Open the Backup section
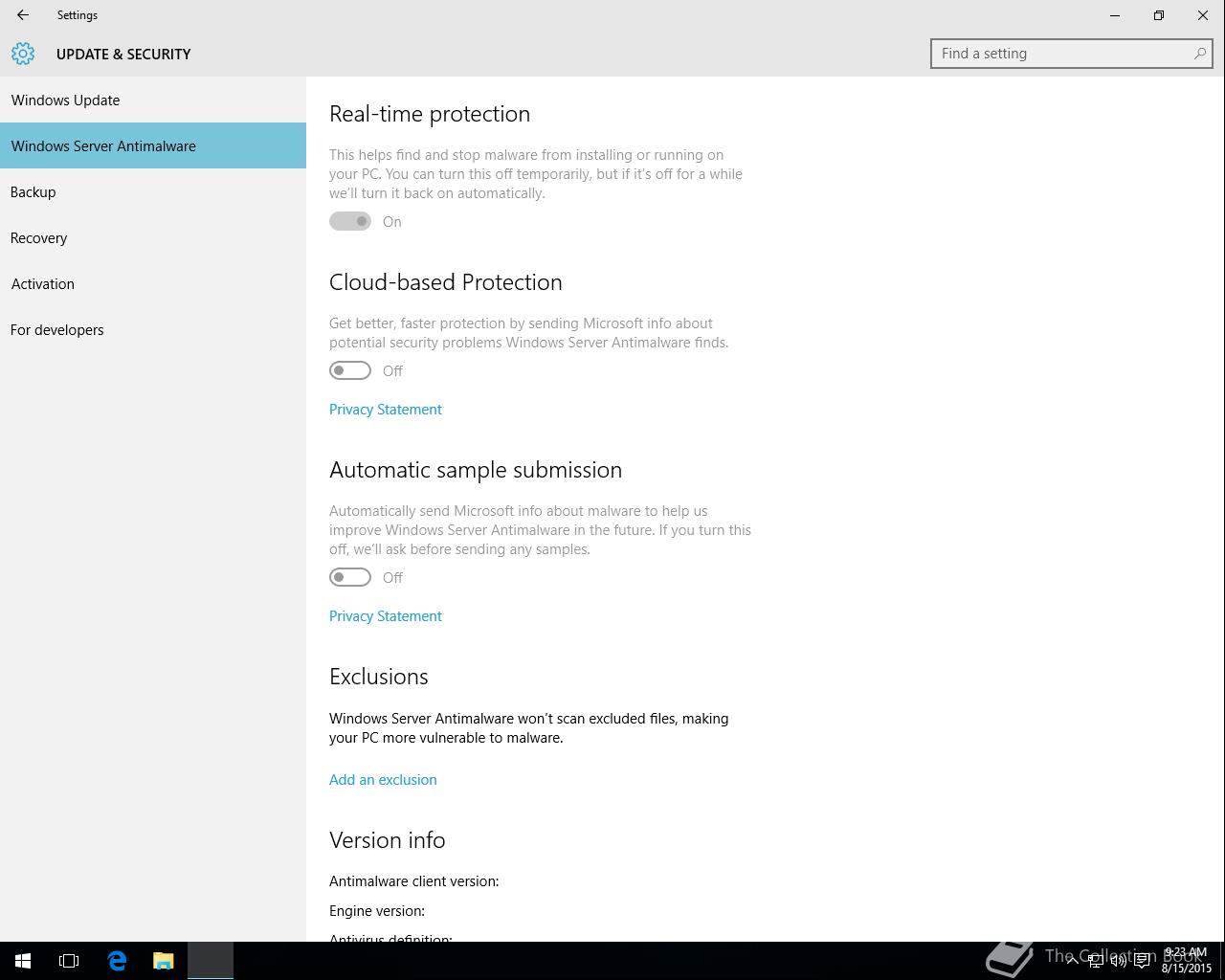The image size is (1225, 980). [153, 191]
